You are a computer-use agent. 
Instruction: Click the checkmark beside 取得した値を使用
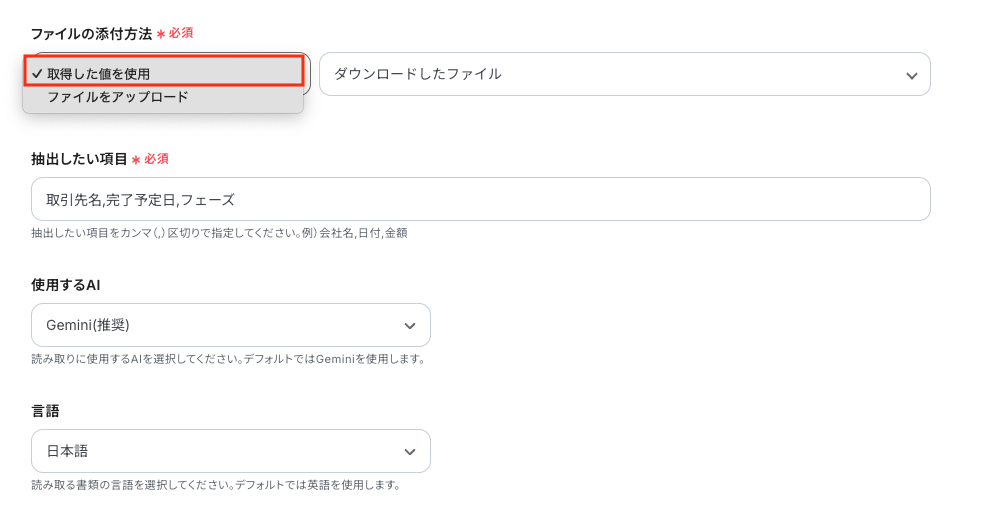[37, 73]
